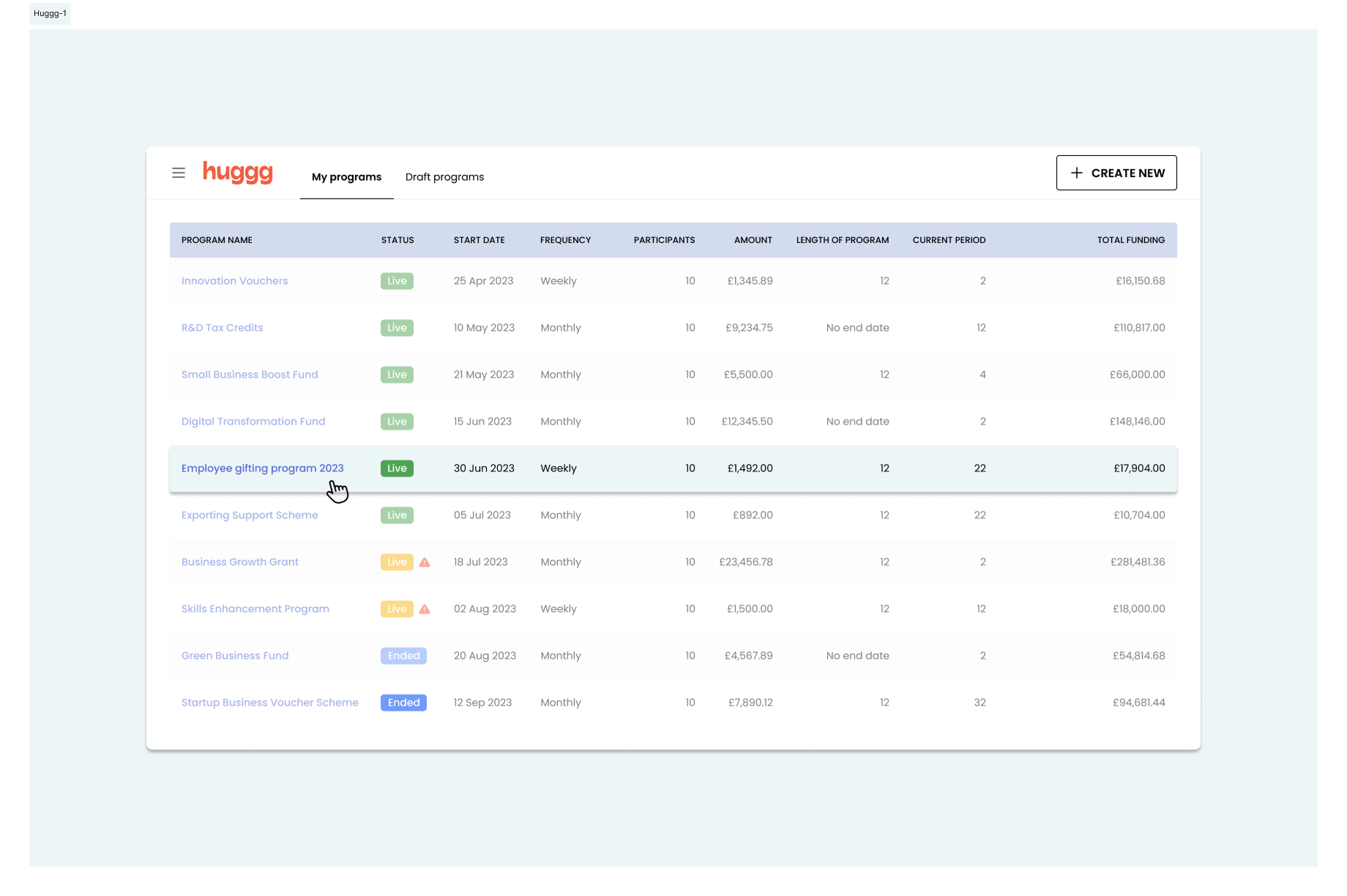Open Startup Business Voucher Scheme program
The image size is (1347, 896).
(270, 703)
